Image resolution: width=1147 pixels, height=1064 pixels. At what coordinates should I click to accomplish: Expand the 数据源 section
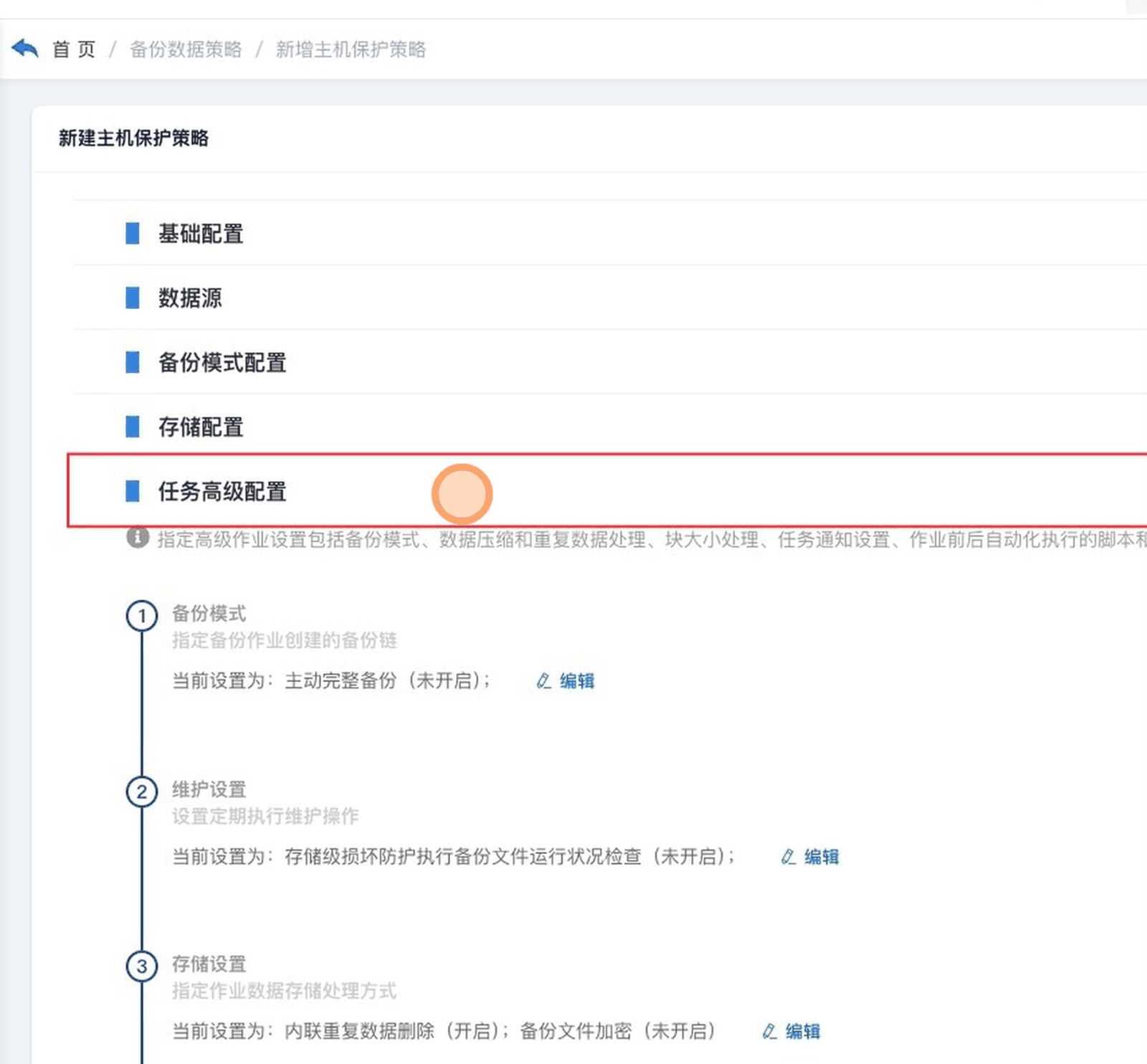pyautogui.click(x=609, y=298)
